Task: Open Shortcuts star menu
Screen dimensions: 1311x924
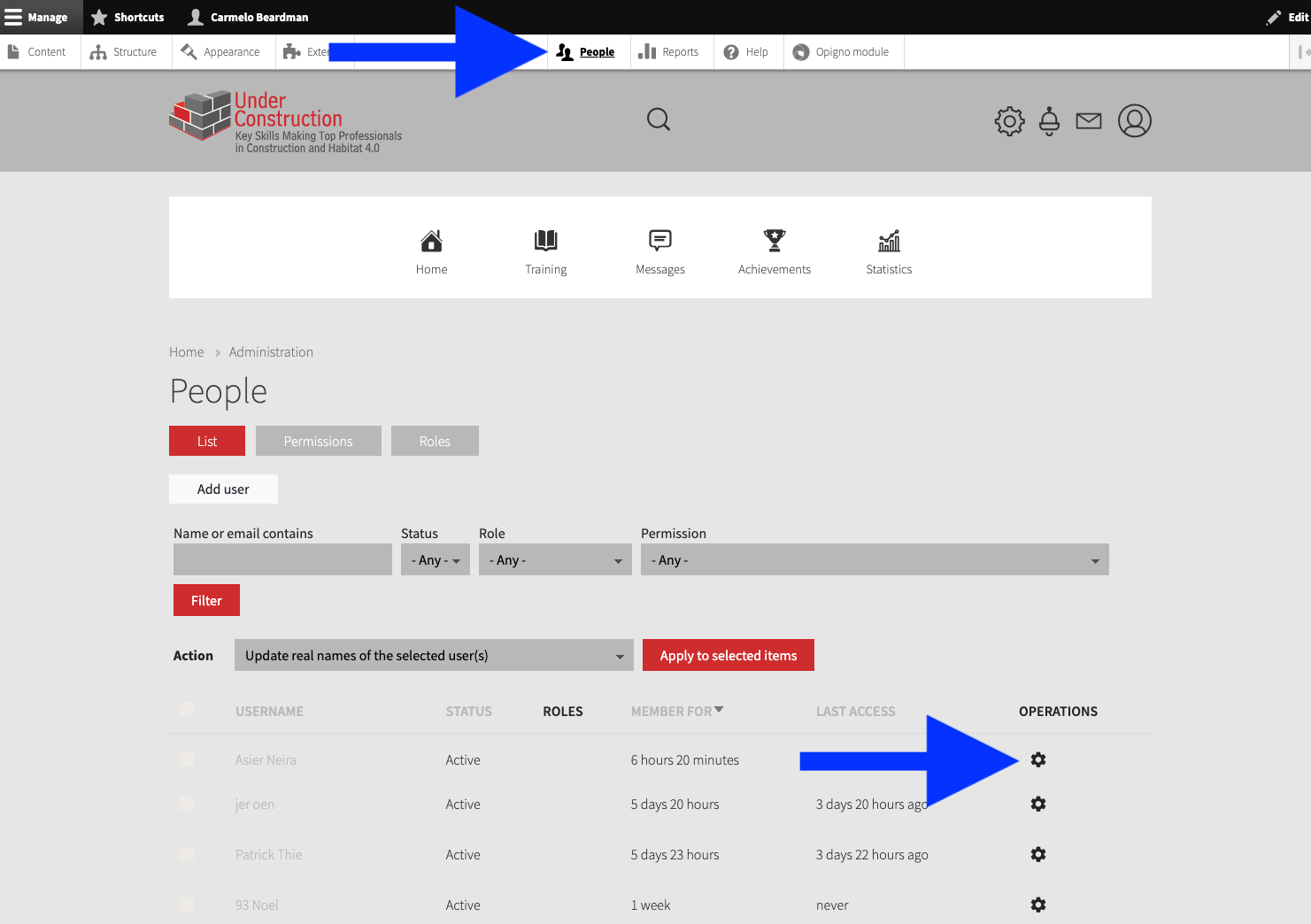Action: pos(127,17)
